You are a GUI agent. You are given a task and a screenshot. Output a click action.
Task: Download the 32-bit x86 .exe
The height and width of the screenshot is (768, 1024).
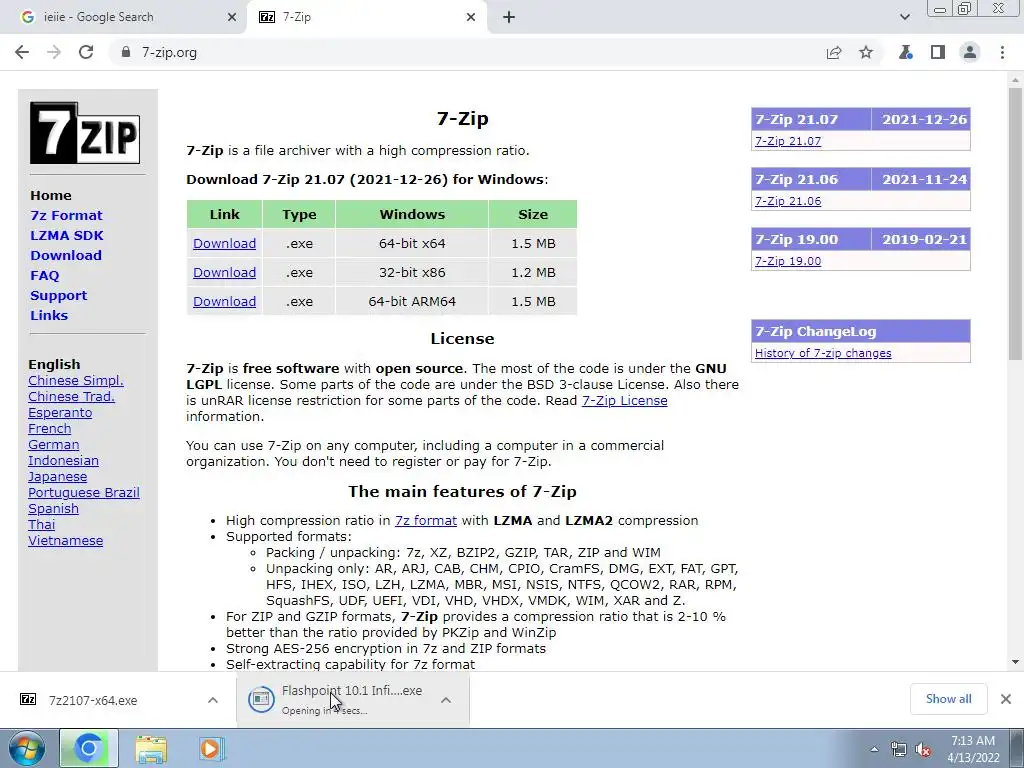coord(224,272)
